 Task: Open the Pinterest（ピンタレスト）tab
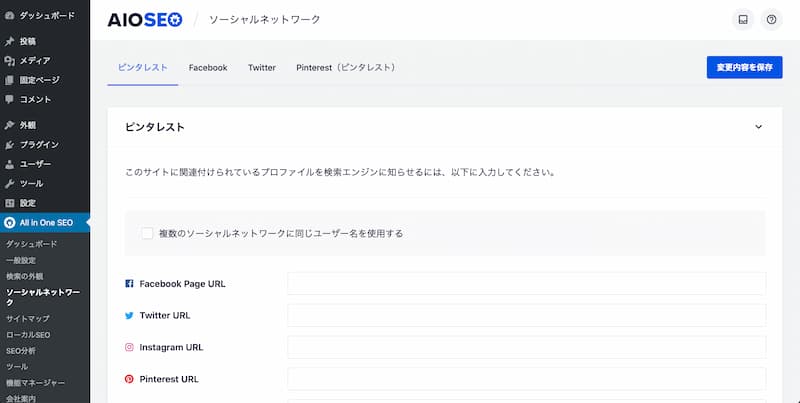click(346, 67)
